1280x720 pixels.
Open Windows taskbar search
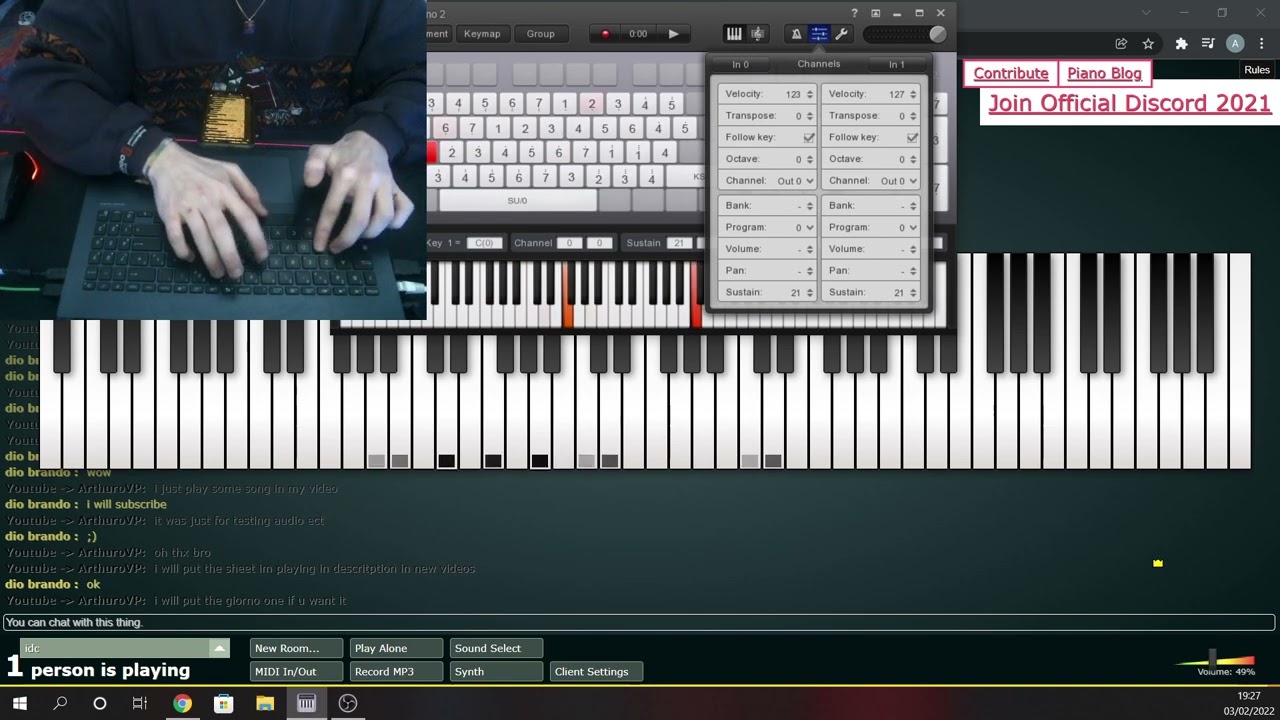pyautogui.click(x=60, y=703)
